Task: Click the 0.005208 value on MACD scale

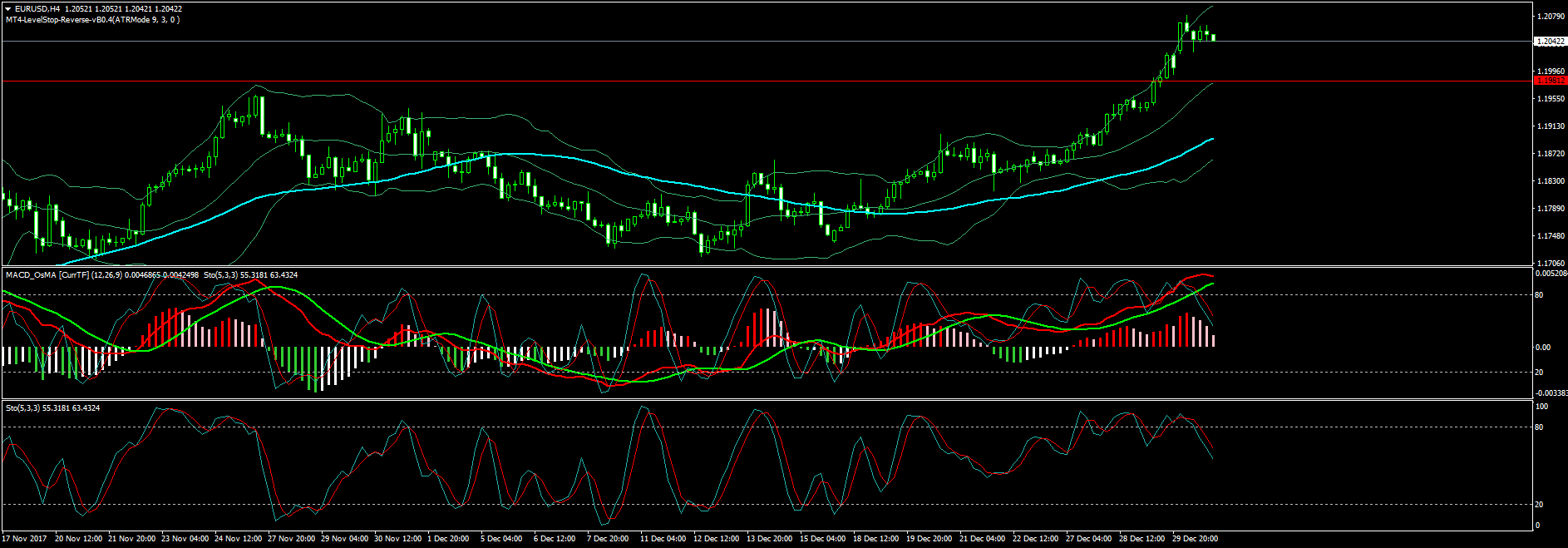Action: [x=1551, y=273]
